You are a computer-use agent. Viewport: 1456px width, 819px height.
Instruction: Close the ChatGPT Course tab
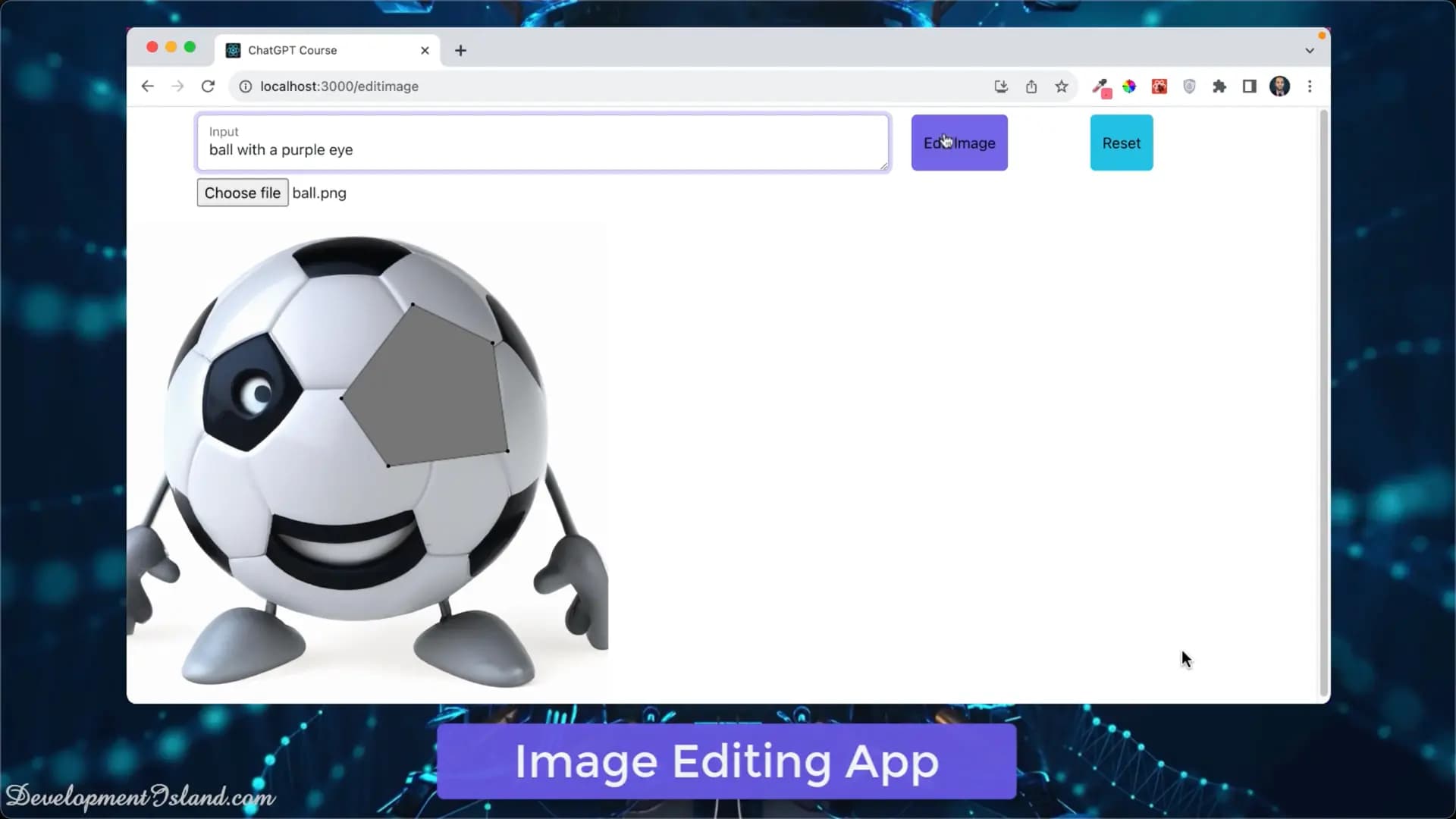425,50
